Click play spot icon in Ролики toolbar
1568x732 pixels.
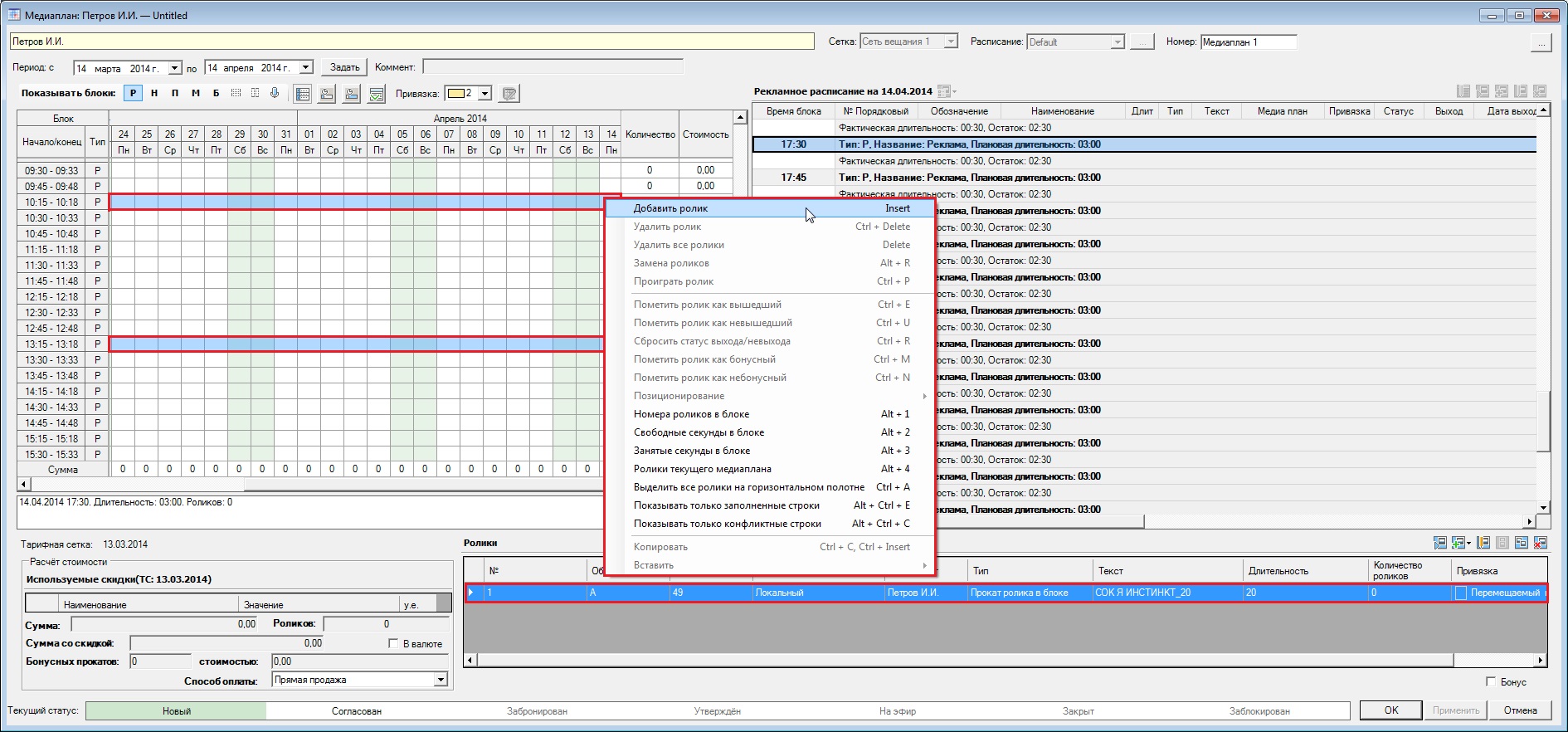click(x=1439, y=543)
